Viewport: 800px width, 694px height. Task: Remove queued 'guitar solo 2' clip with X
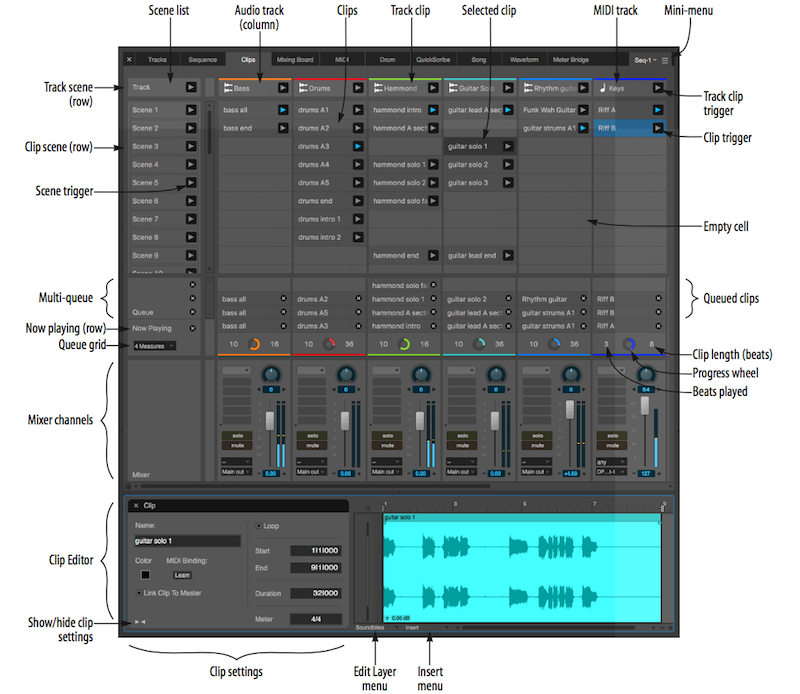pos(508,299)
